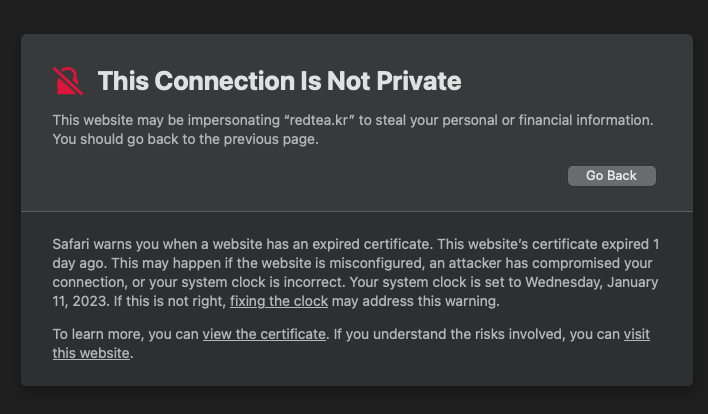Open the 'view the certificate' link

pos(264,334)
